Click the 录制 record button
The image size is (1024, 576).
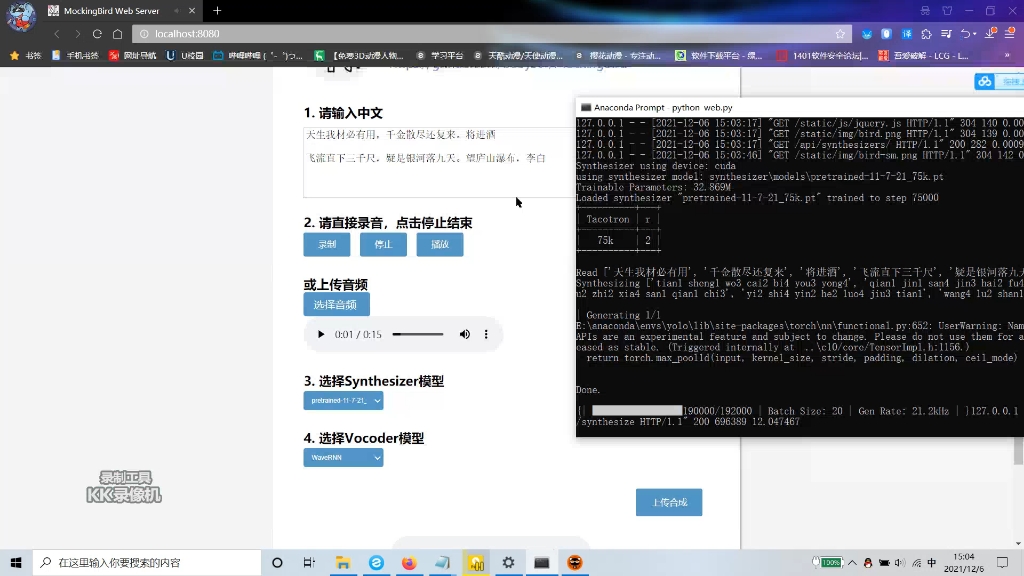coord(326,243)
